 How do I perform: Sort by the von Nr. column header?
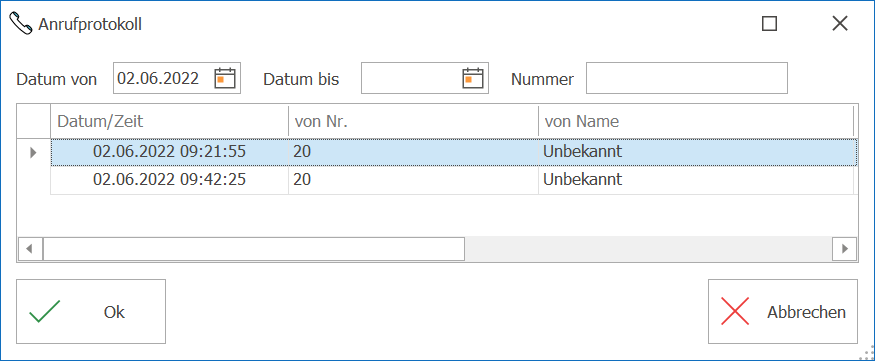pyautogui.click(x=414, y=121)
